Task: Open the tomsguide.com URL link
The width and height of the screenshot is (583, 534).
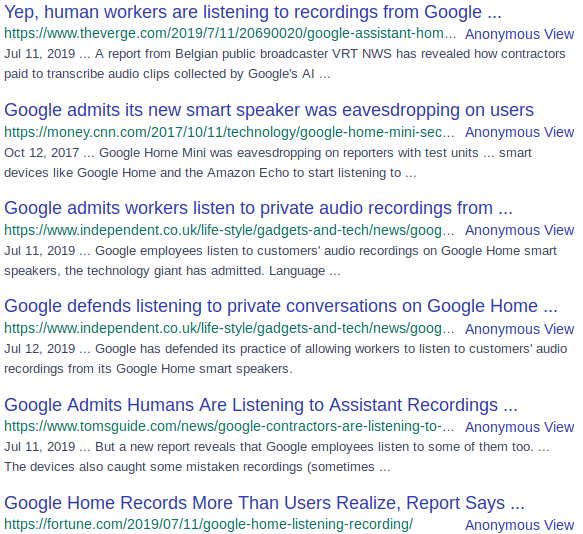Action: coord(229,427)
